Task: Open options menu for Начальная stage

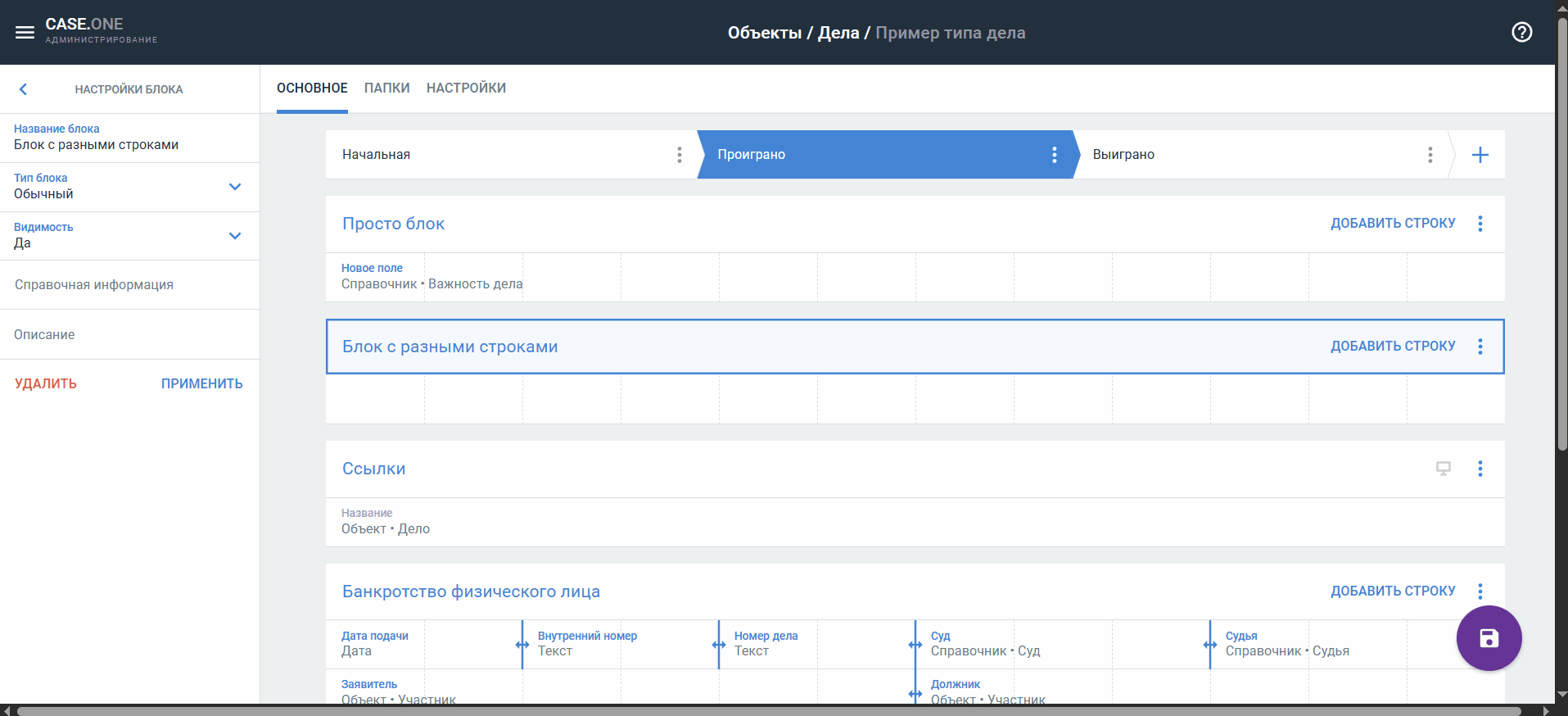Action: 679,155
